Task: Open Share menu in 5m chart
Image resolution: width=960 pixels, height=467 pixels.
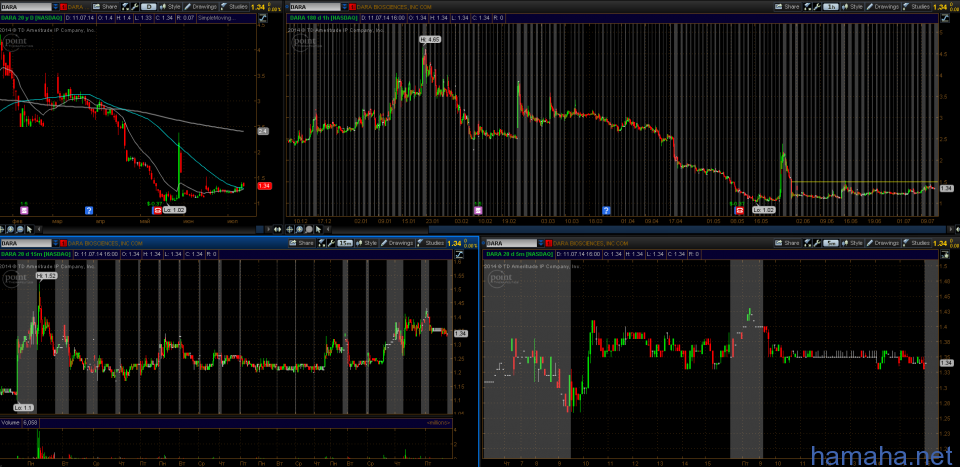Action: (x=788, y=243)
